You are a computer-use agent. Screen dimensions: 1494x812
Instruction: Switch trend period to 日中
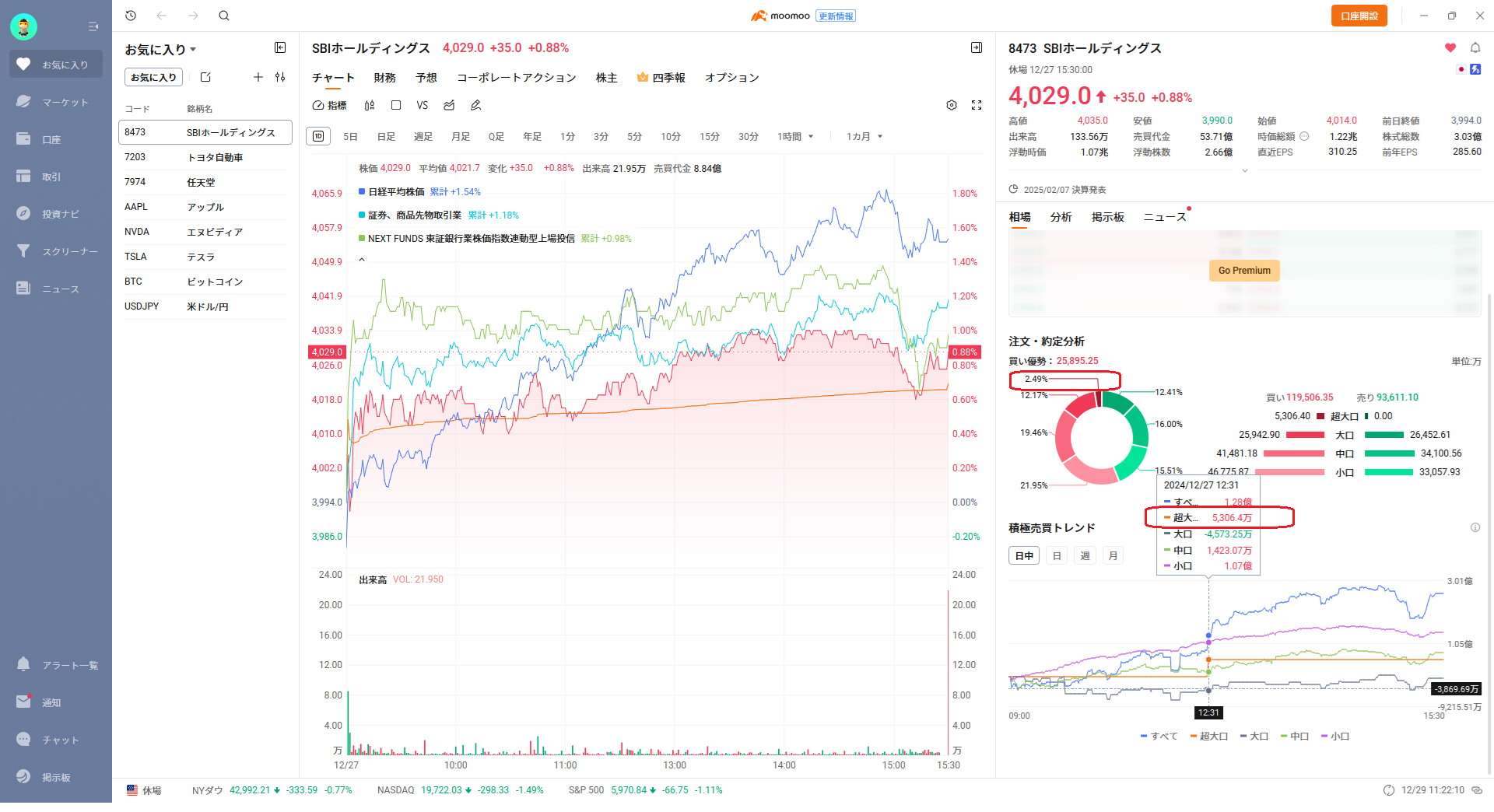coord(1024,555)
